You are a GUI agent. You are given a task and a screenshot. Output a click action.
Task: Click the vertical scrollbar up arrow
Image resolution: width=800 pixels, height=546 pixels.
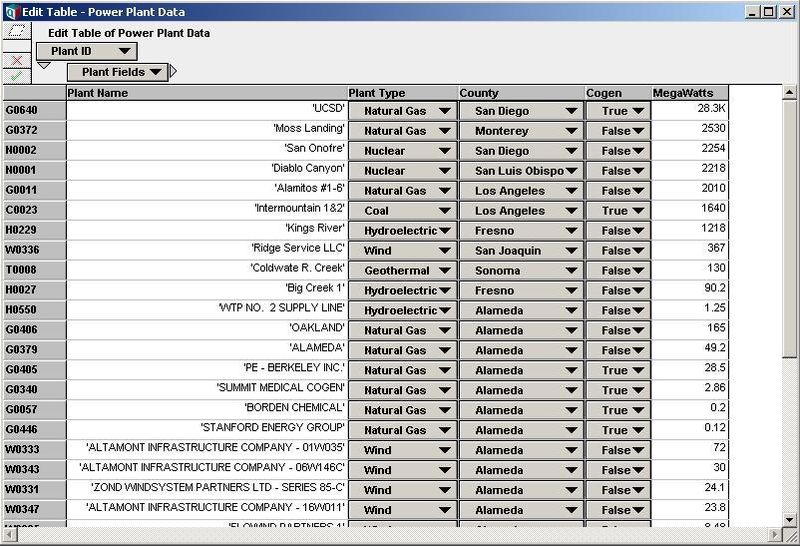tap(789, 92)
